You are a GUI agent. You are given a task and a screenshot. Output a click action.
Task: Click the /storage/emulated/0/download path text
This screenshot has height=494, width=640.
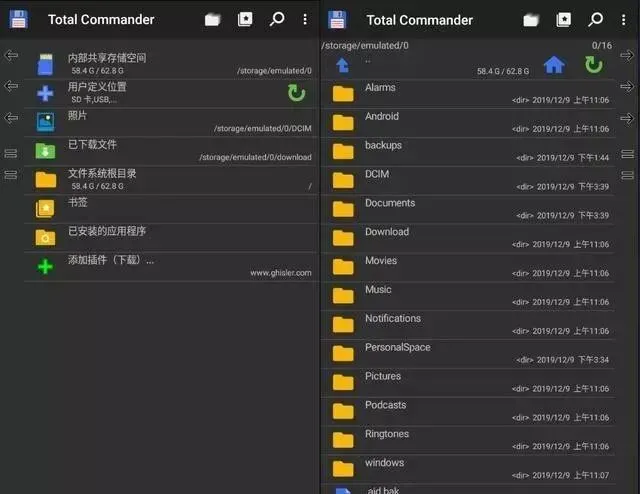point(255,157)
